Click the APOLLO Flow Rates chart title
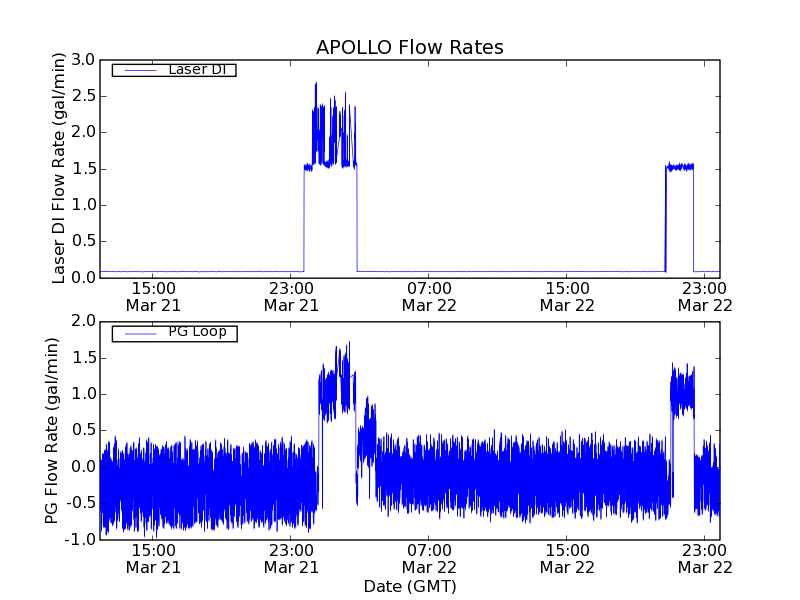The width and height of the screenshot is (800, 600). (409, 47)
